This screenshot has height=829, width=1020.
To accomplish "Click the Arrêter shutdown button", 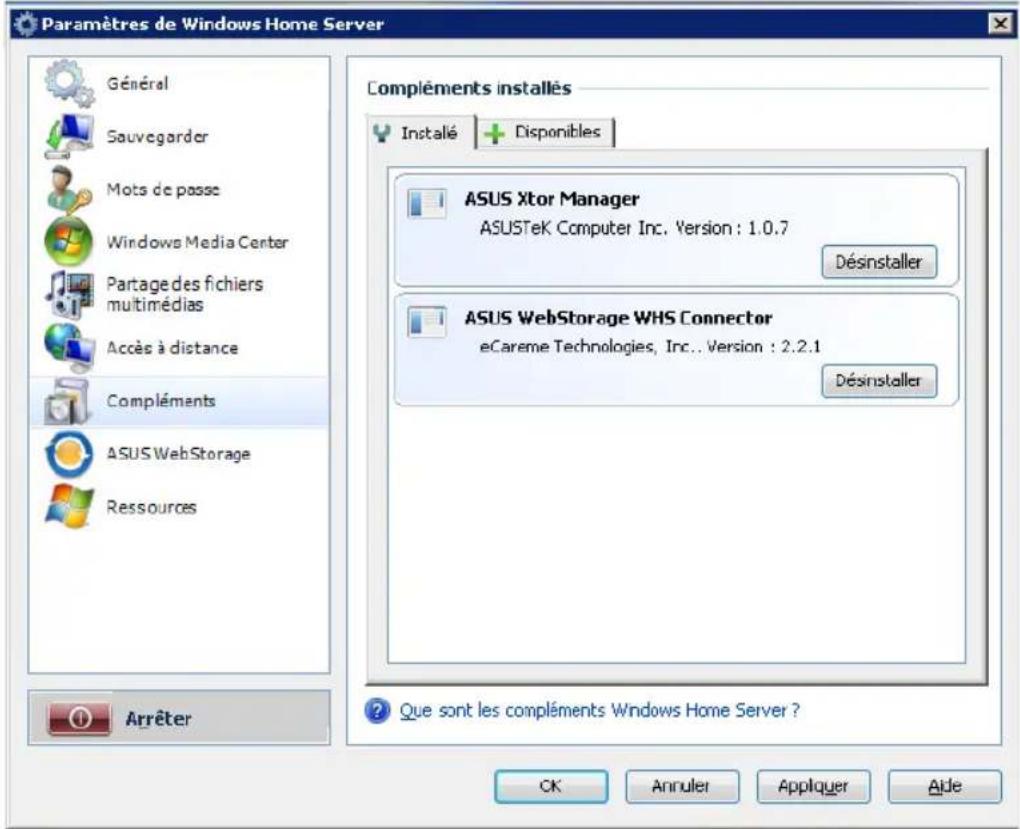I will point(179,718).
